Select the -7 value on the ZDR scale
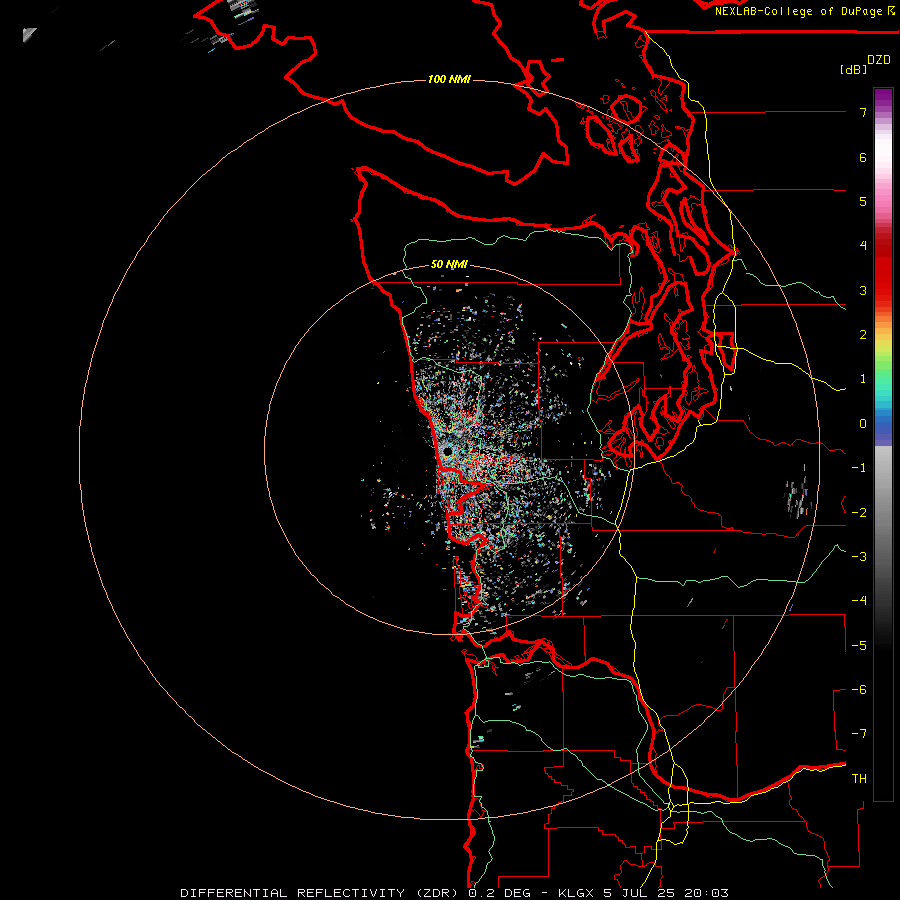 [859, 734]
